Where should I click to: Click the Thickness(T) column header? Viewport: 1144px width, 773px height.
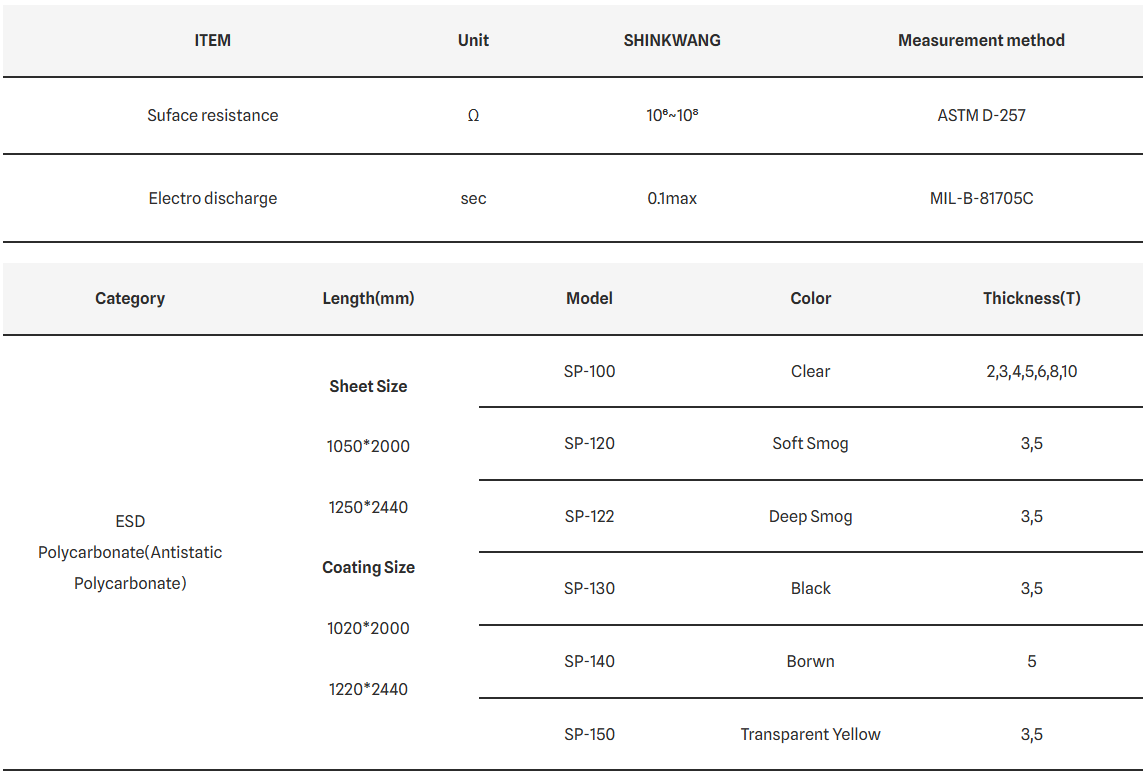click(1031, 299)
